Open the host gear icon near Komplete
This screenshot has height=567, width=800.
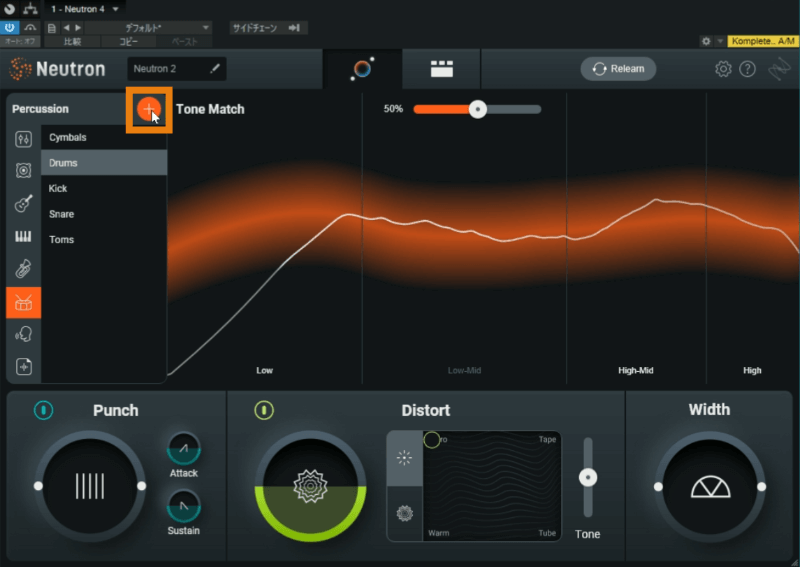pos(706,41)
